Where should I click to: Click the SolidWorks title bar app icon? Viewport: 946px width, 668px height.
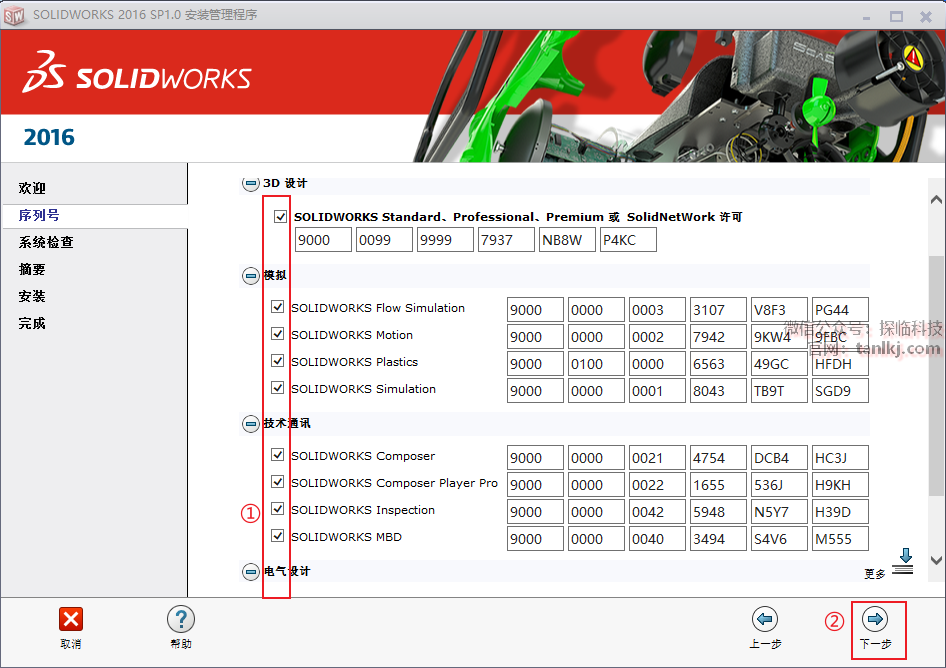(x=15, y=15)
